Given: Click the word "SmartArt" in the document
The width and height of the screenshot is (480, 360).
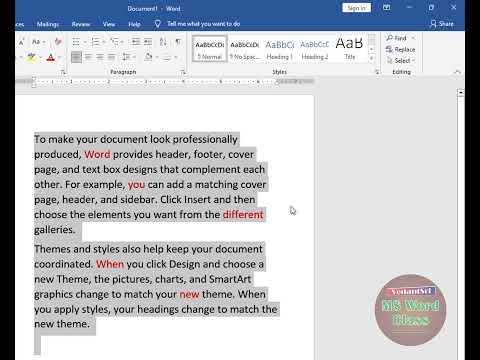Looking at the screenshot, I should tap(230, 279).
